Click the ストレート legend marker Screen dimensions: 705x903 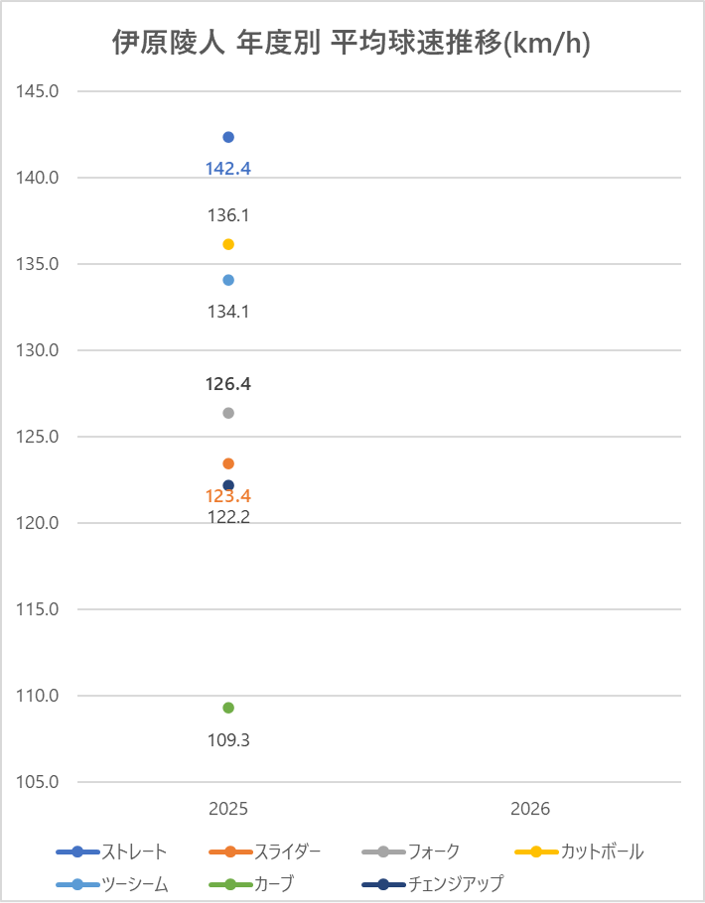(77, 852)
